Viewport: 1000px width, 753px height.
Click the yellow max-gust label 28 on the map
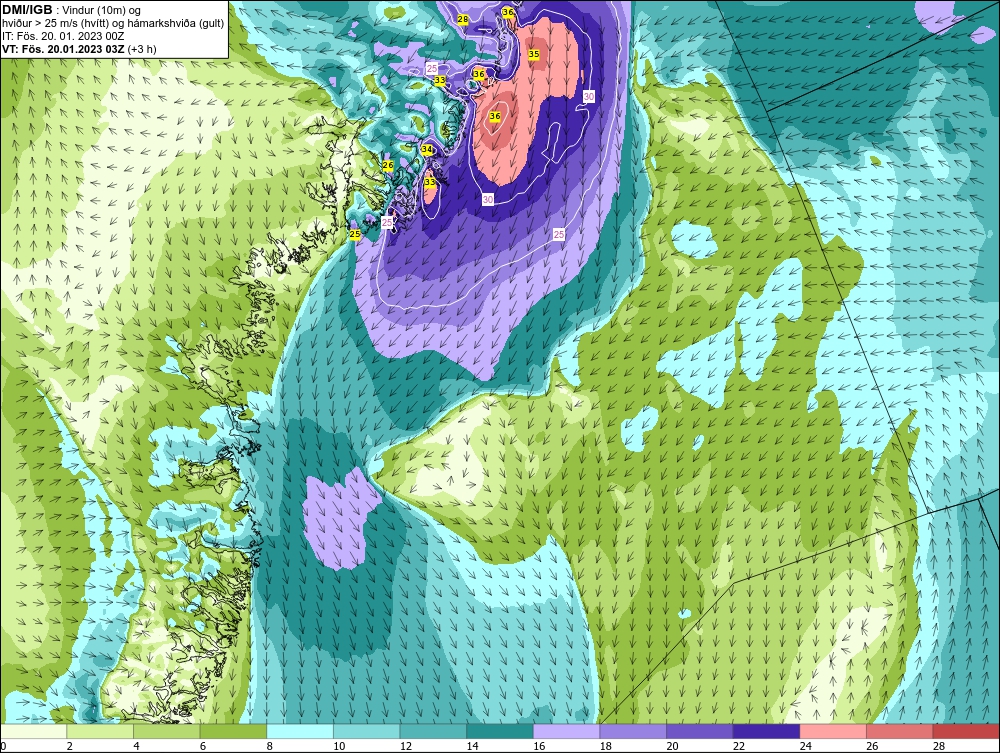pyautogui.click(x=463, y=20)
